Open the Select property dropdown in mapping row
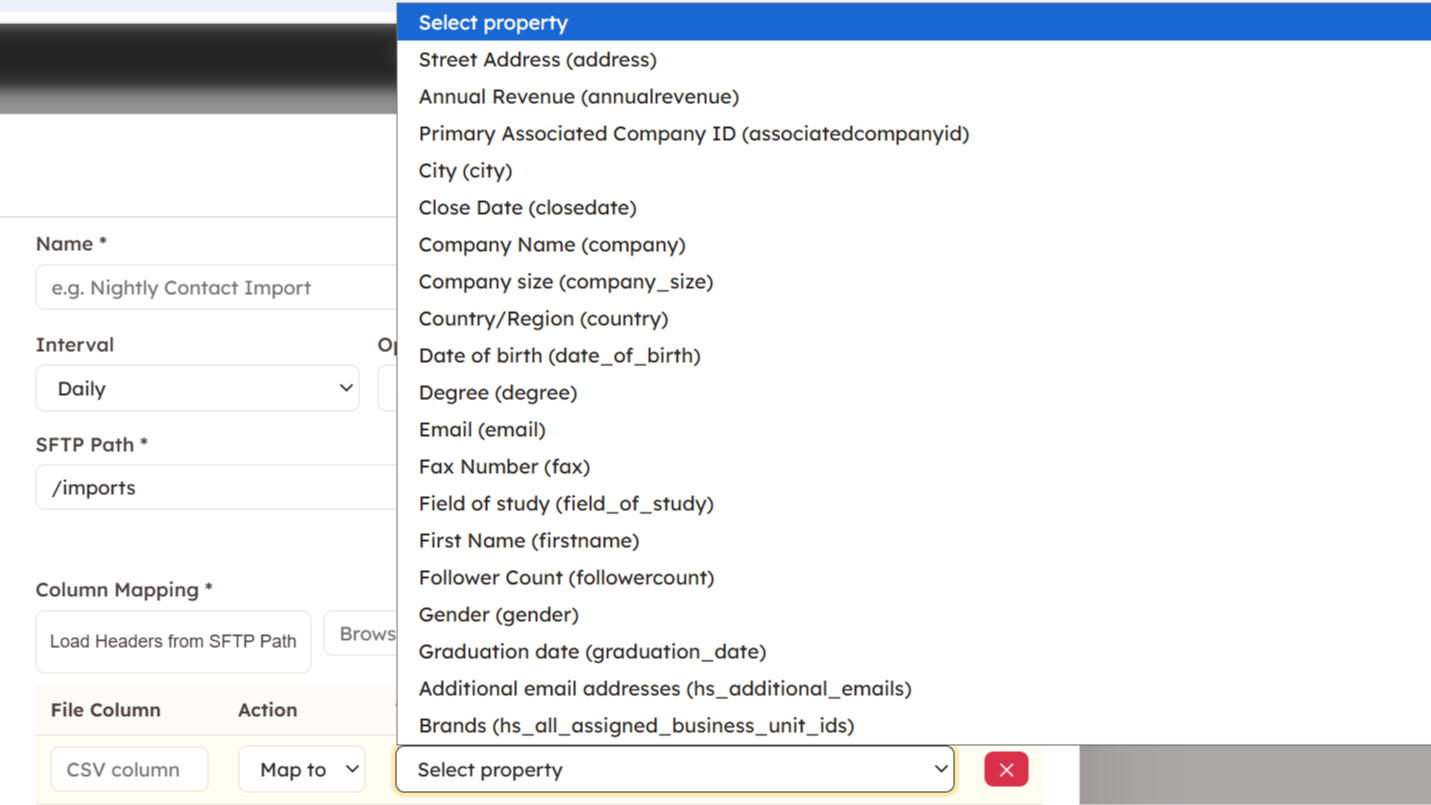Screen dimensions: 1431x805 [x=675, y=769]
